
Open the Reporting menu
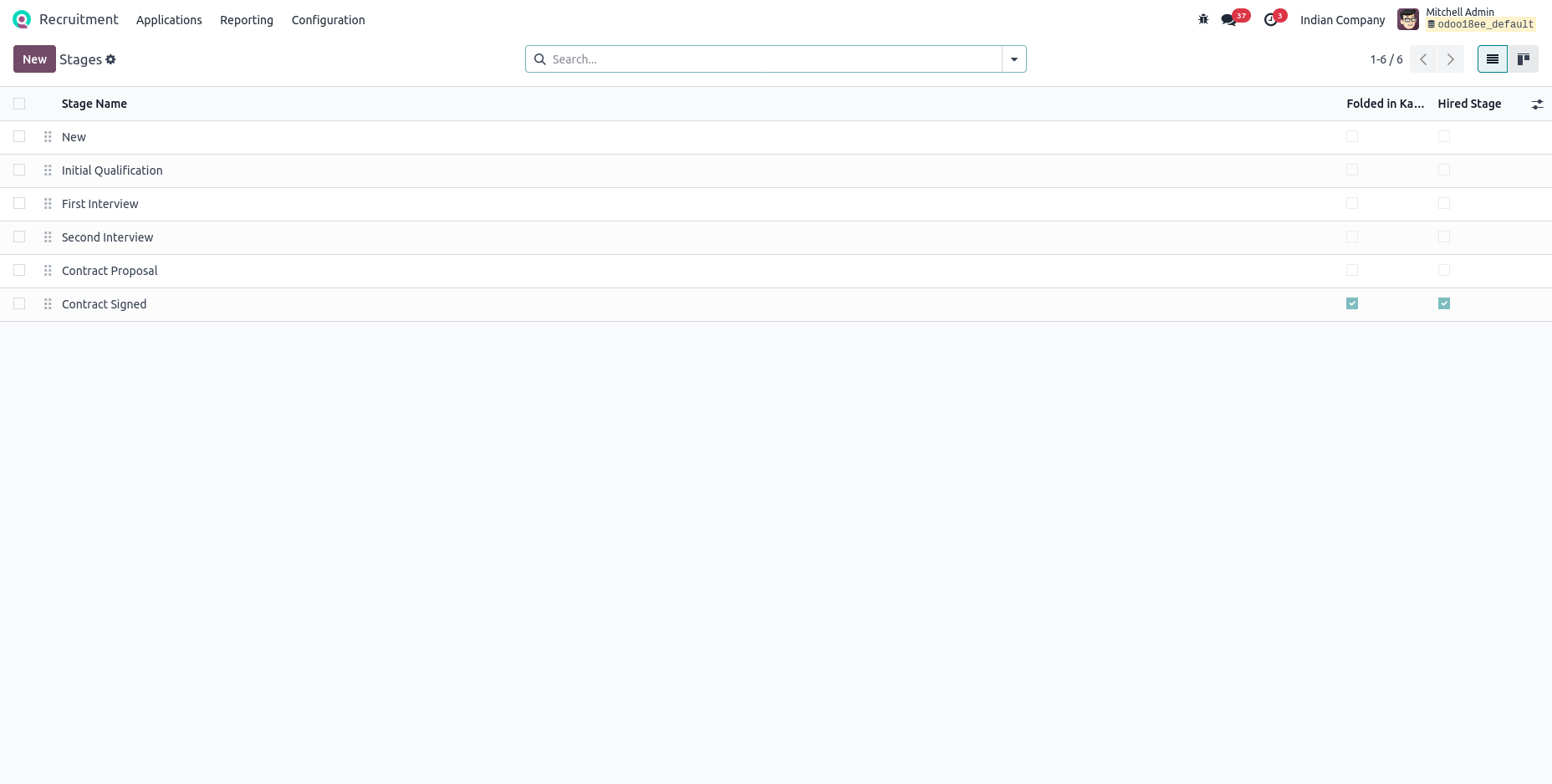247,20
